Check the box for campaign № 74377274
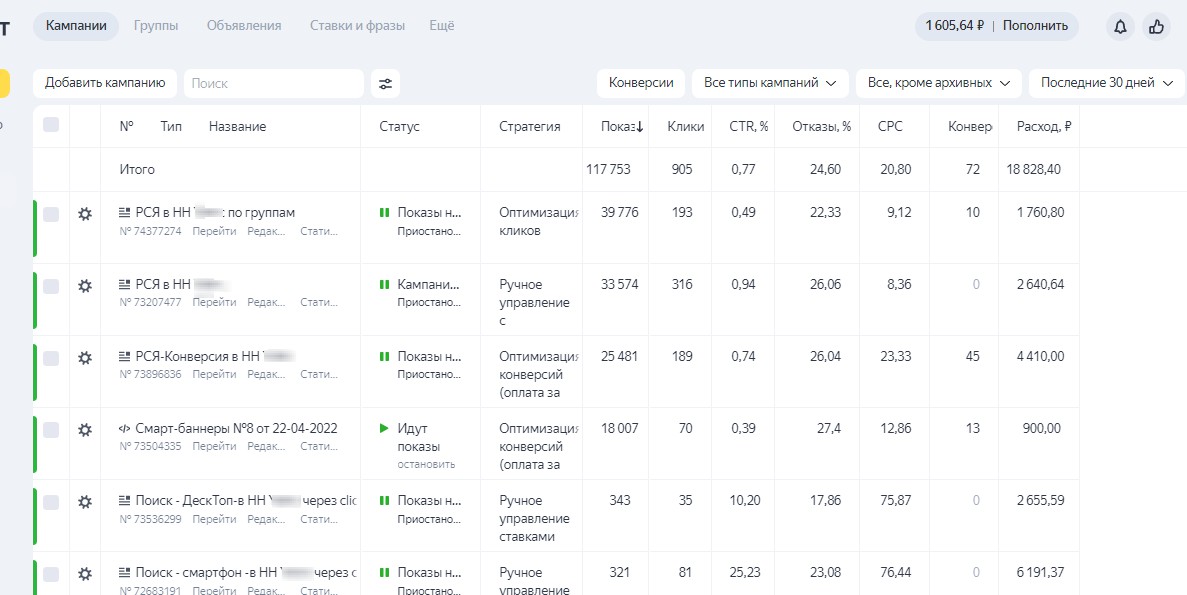 coord(51,214)
